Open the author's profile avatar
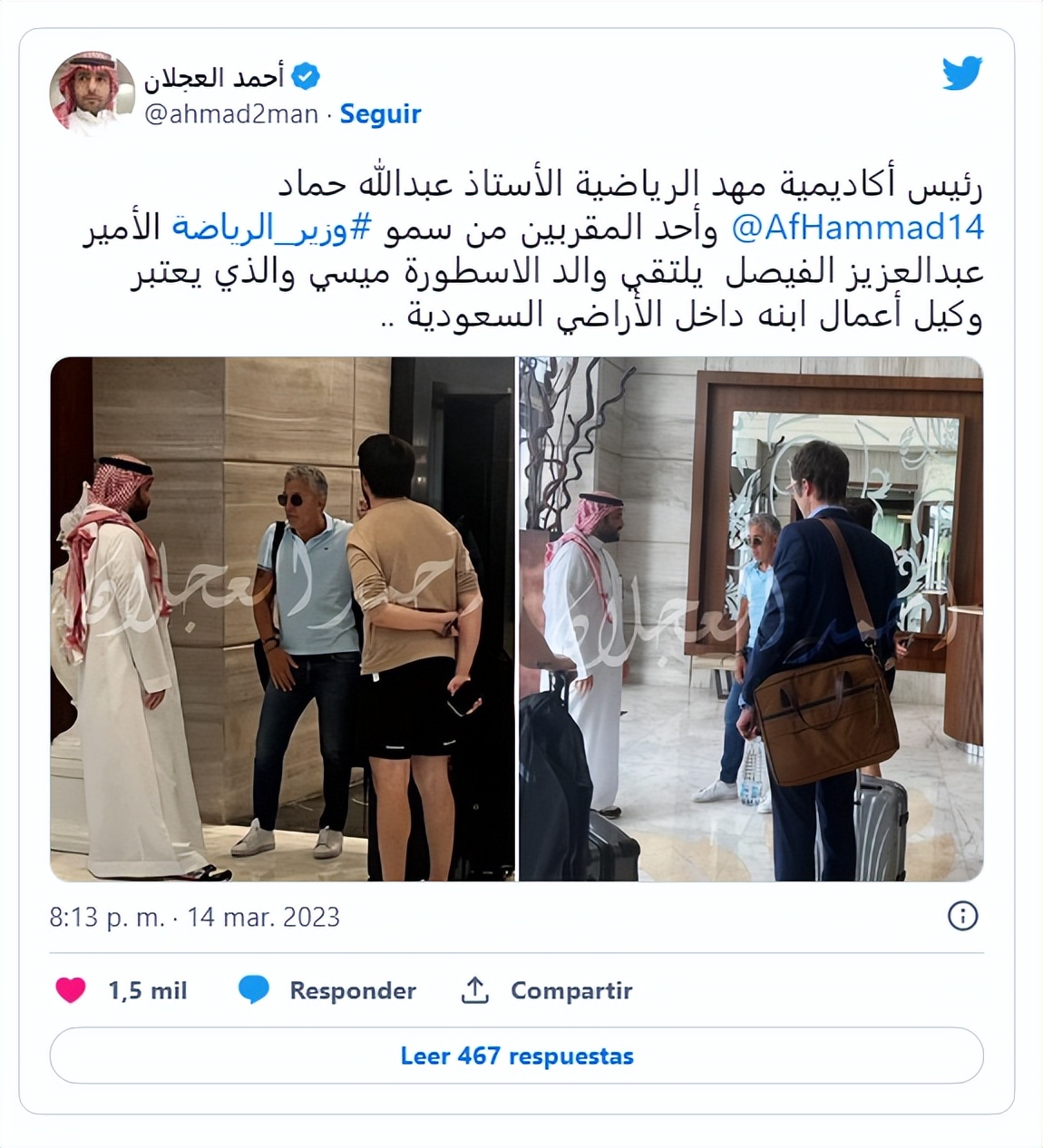Image resolution: width=1043 pixels, height=1148 pixels. (91, 94)
